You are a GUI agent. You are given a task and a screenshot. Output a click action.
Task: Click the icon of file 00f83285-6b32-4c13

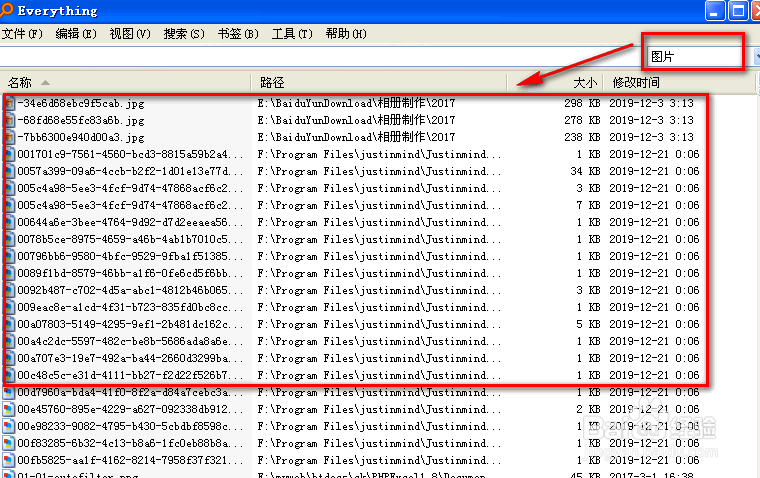(x=9, y=444)
